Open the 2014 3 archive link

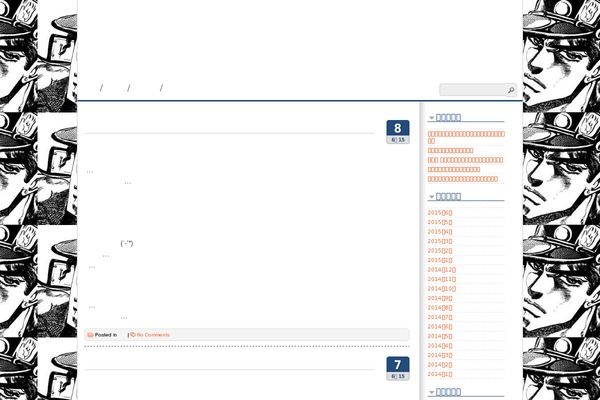click(x=440, y=355)
